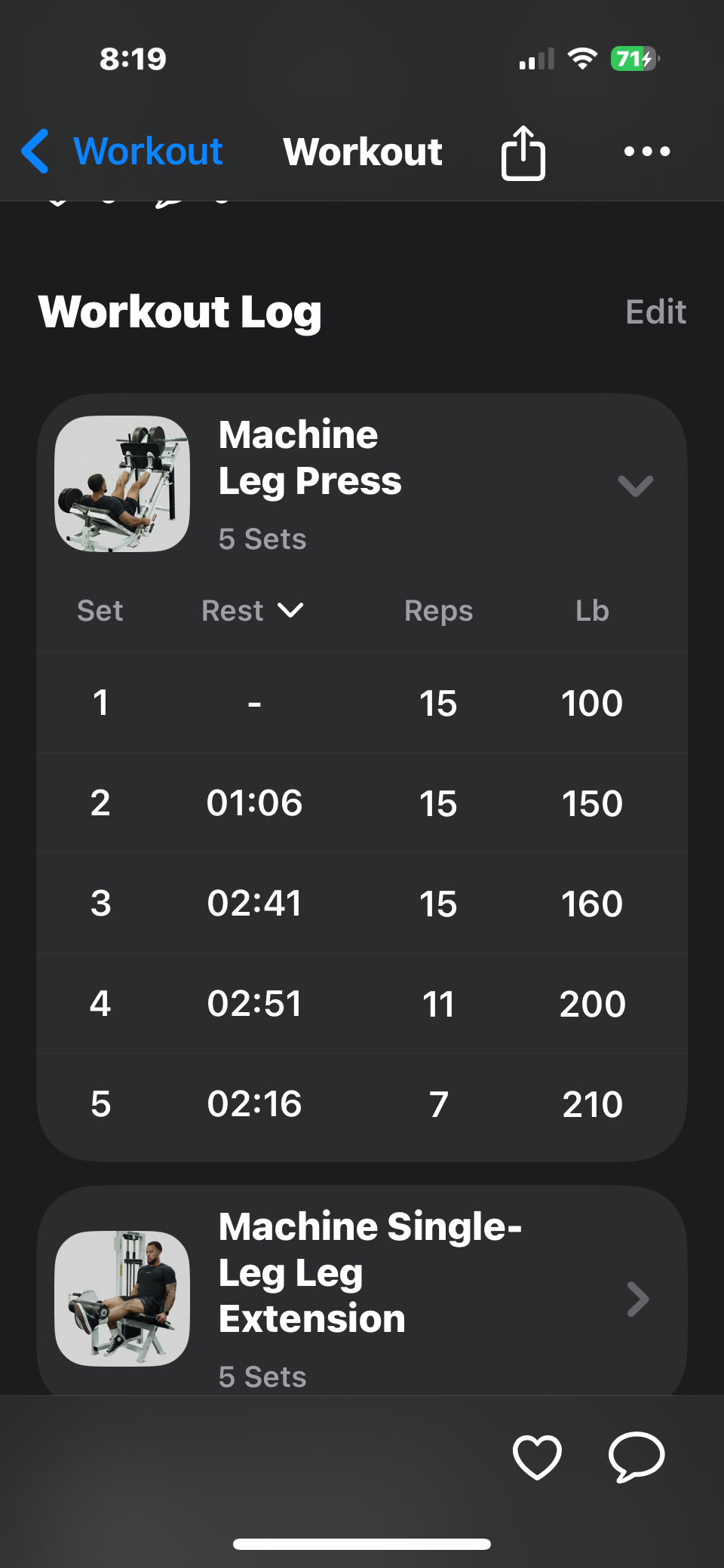Go back to previous Workout screen

click(x=148, y=152)
